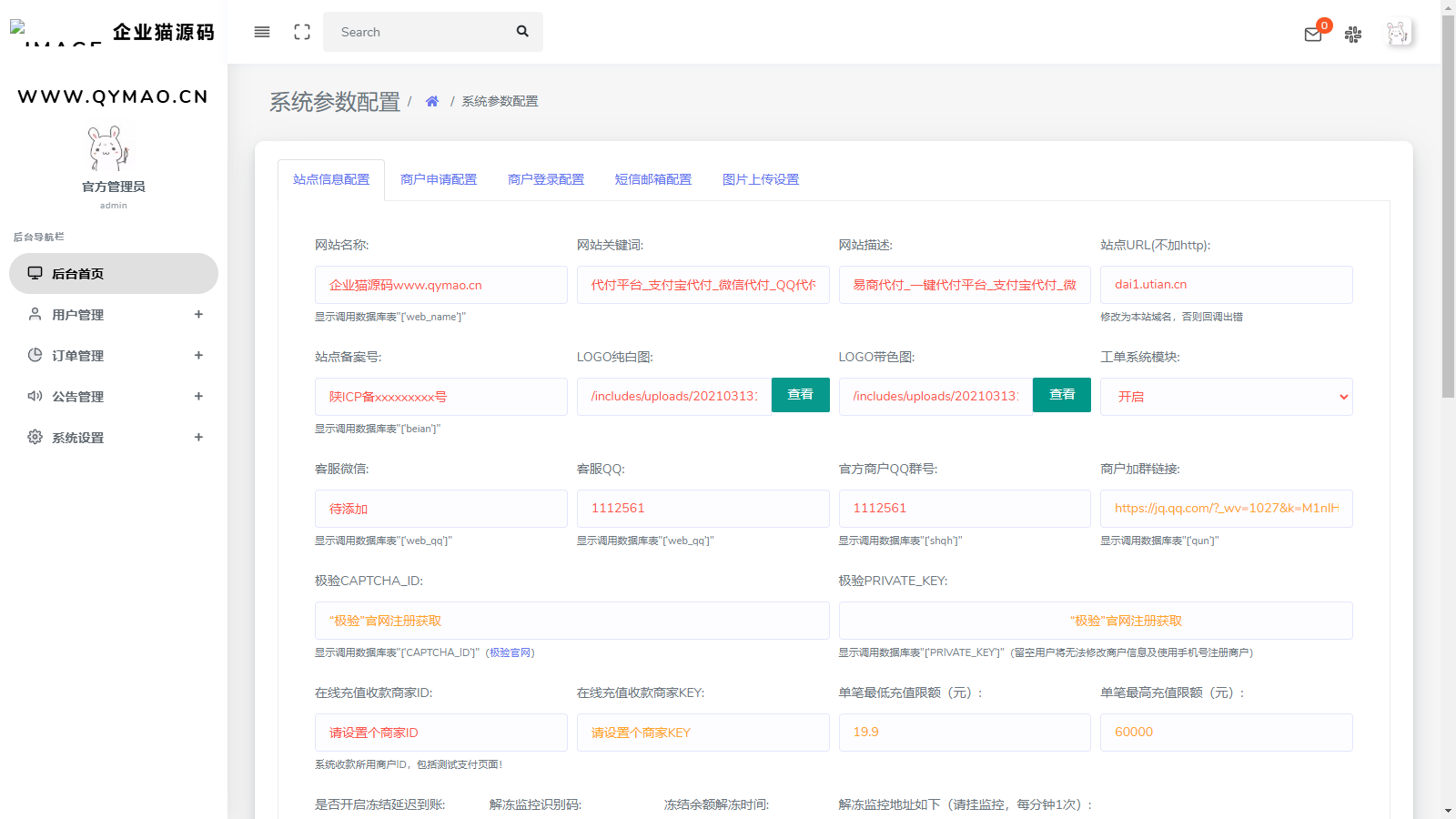Screen dimensions: 1456x819
Task: Open the 用户管理 sidebar section icon
Action: 34,314
